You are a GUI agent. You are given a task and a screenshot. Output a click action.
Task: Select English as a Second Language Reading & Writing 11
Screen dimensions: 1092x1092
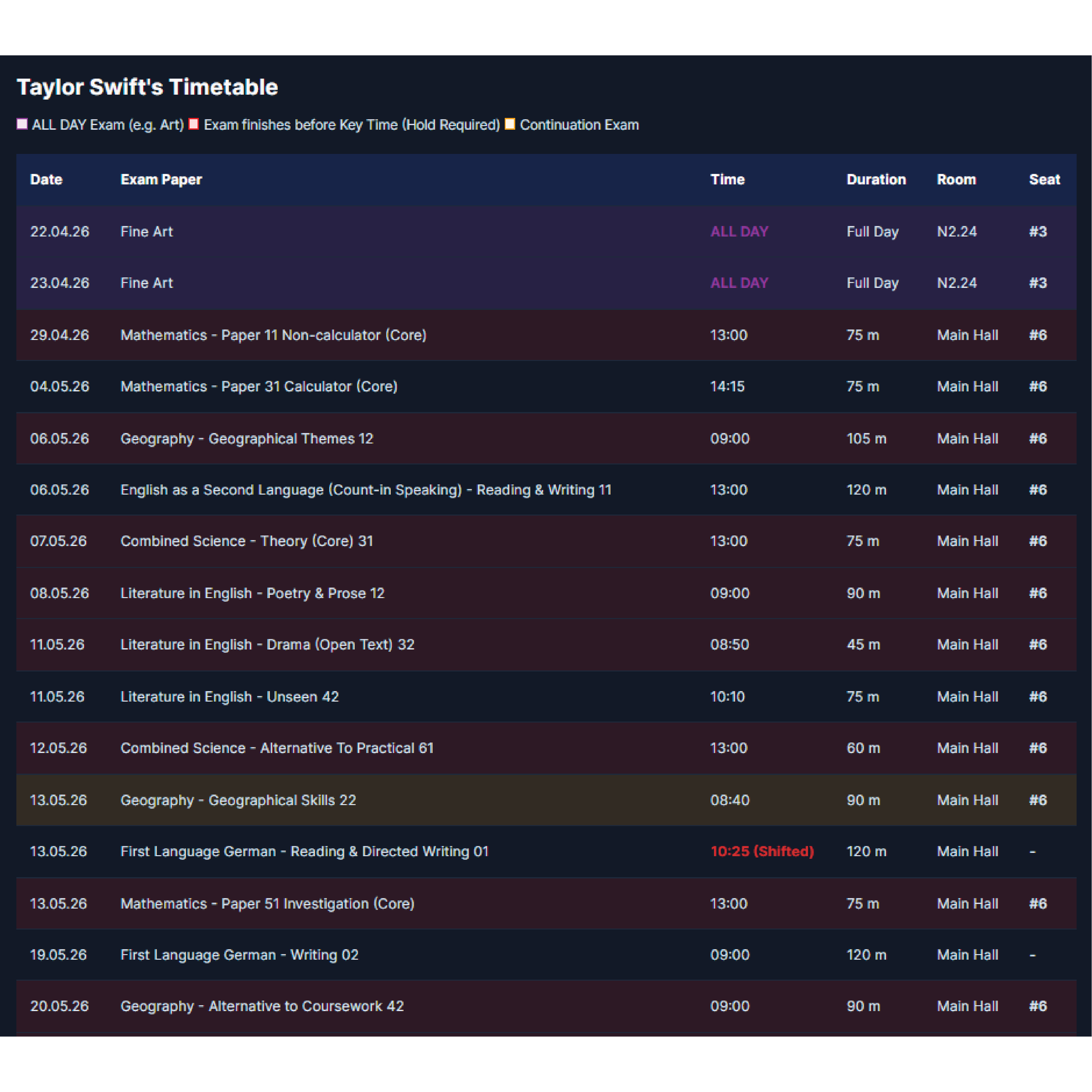pyautogui.click(x=366, y=490)
